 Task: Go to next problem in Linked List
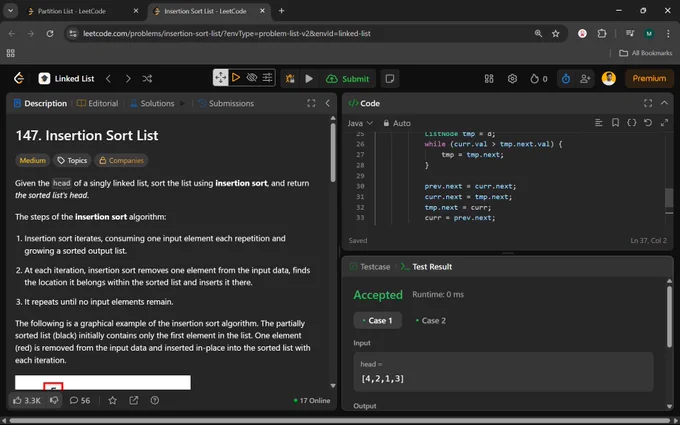[128, 78]
